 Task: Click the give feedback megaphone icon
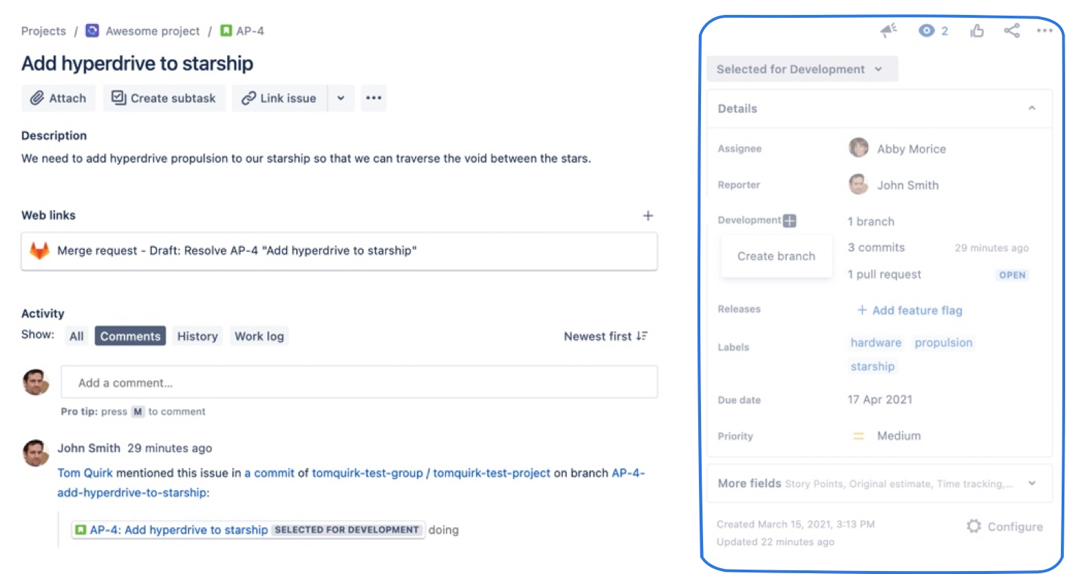(x=888, y=31)
